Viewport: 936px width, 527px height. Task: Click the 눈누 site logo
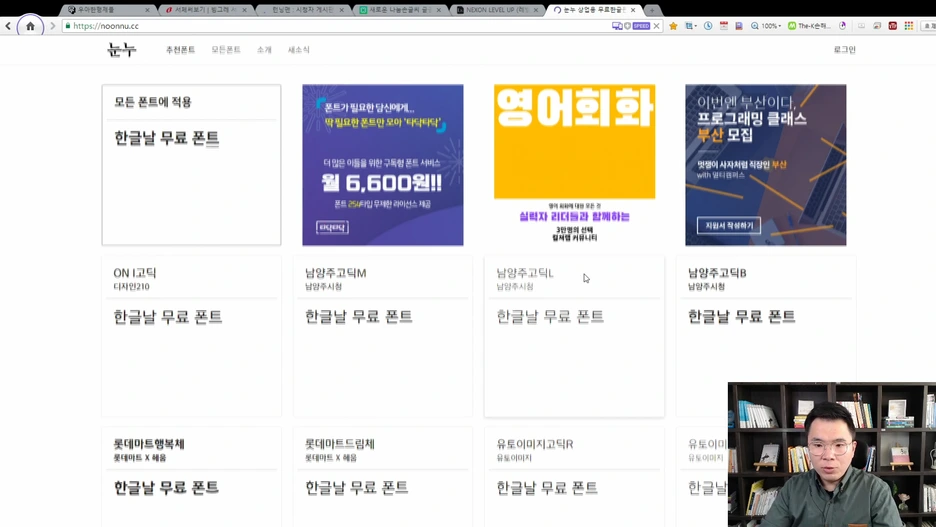tap(122, 50)
